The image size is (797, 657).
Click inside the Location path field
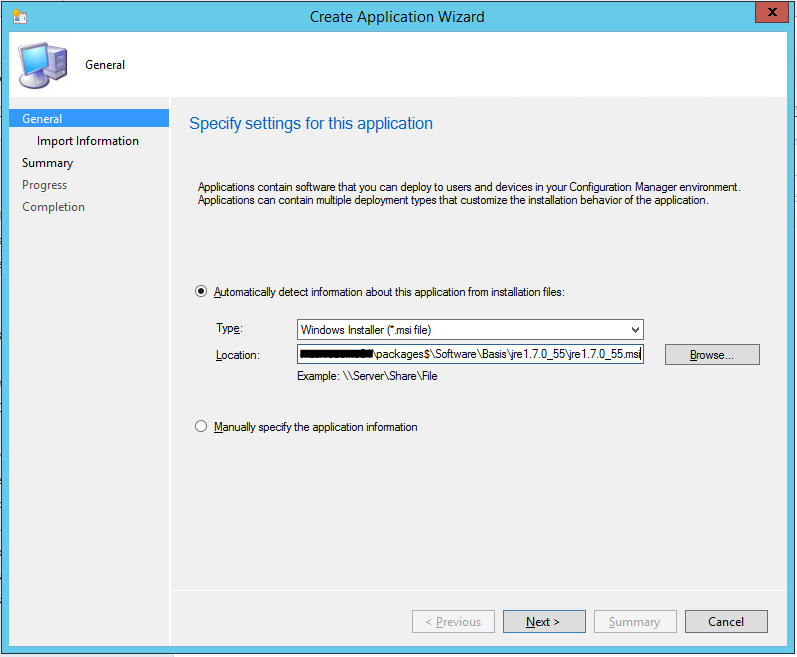point(470,354)
